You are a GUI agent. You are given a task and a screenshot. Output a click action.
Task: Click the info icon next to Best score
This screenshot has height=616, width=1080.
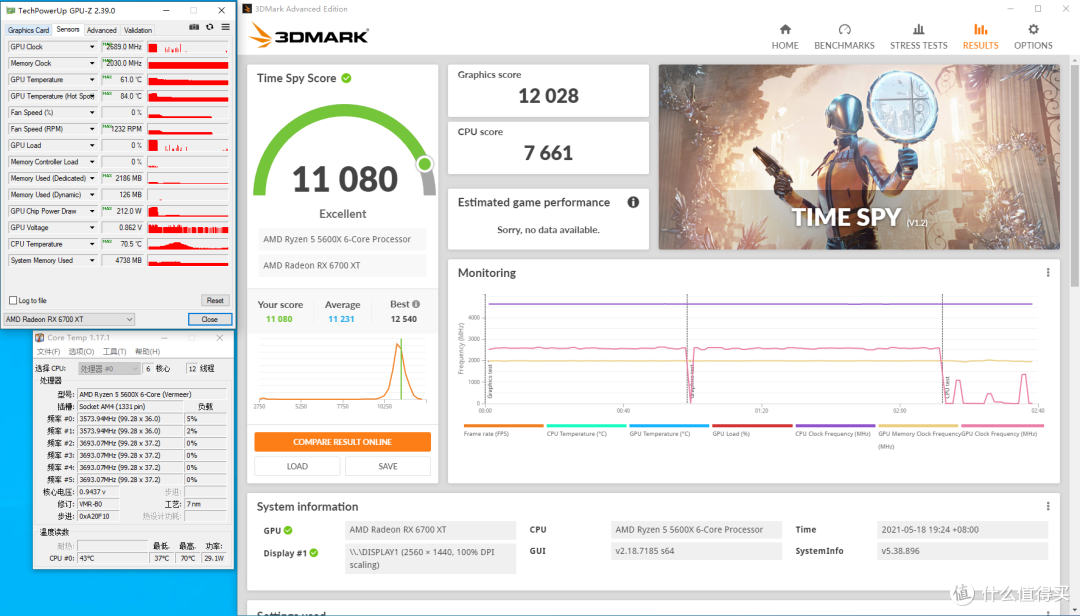point(416,304)
